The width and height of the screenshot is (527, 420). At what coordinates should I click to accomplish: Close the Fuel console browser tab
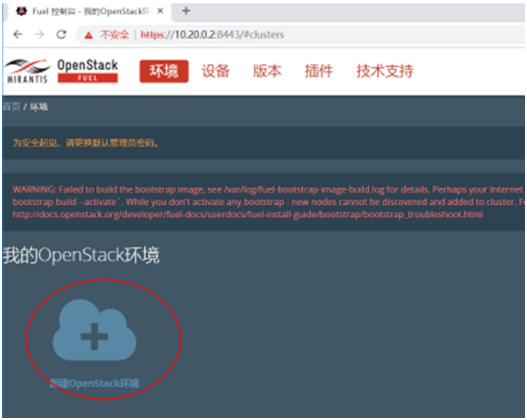click(x=160, y=11)
